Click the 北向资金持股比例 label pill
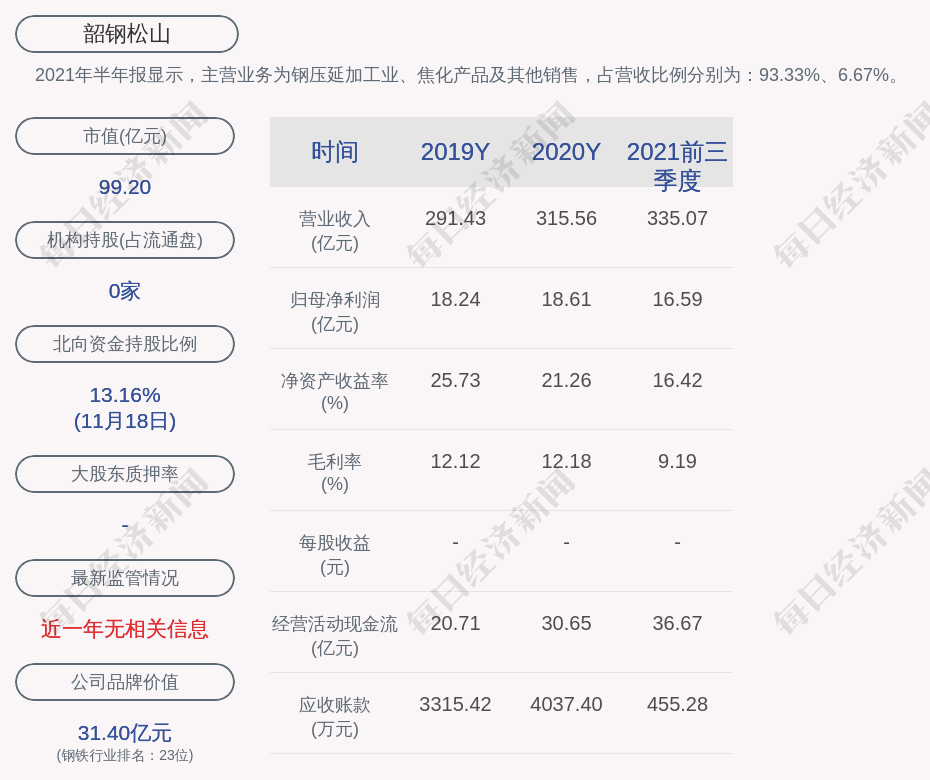The width and height of the screenshot is (930, 780). [x=125, y=344]
